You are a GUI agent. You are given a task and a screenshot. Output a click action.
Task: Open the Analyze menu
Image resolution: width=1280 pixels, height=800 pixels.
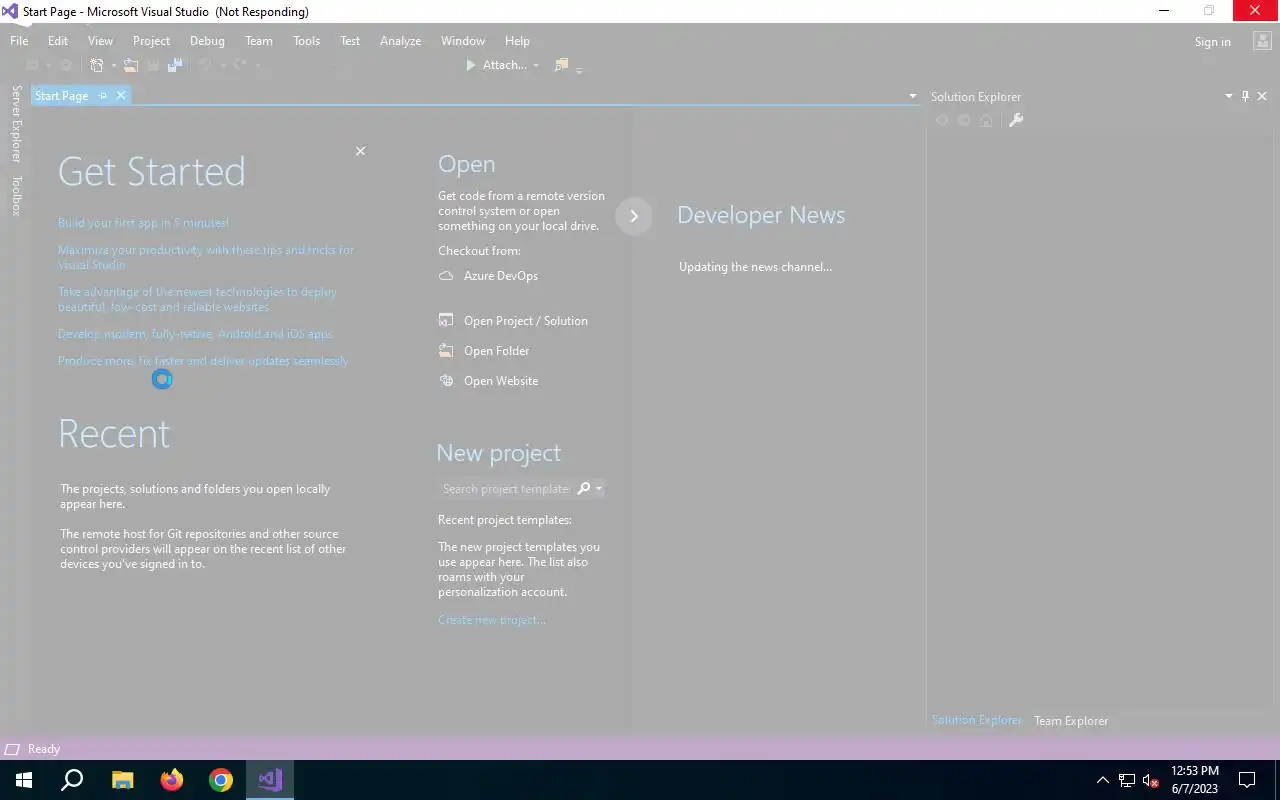point(400,41)
